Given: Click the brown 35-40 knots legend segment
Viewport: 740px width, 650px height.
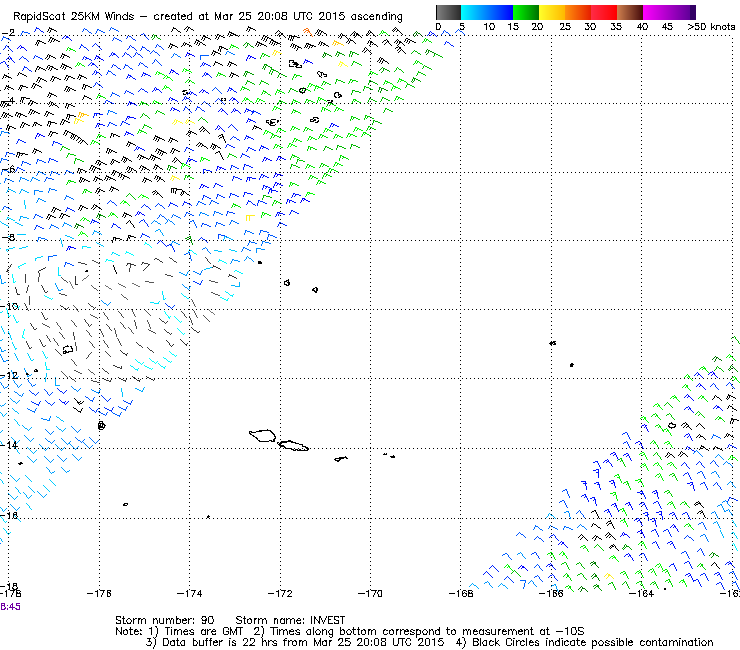Looking at the screenshot, I should pos(630,12).
